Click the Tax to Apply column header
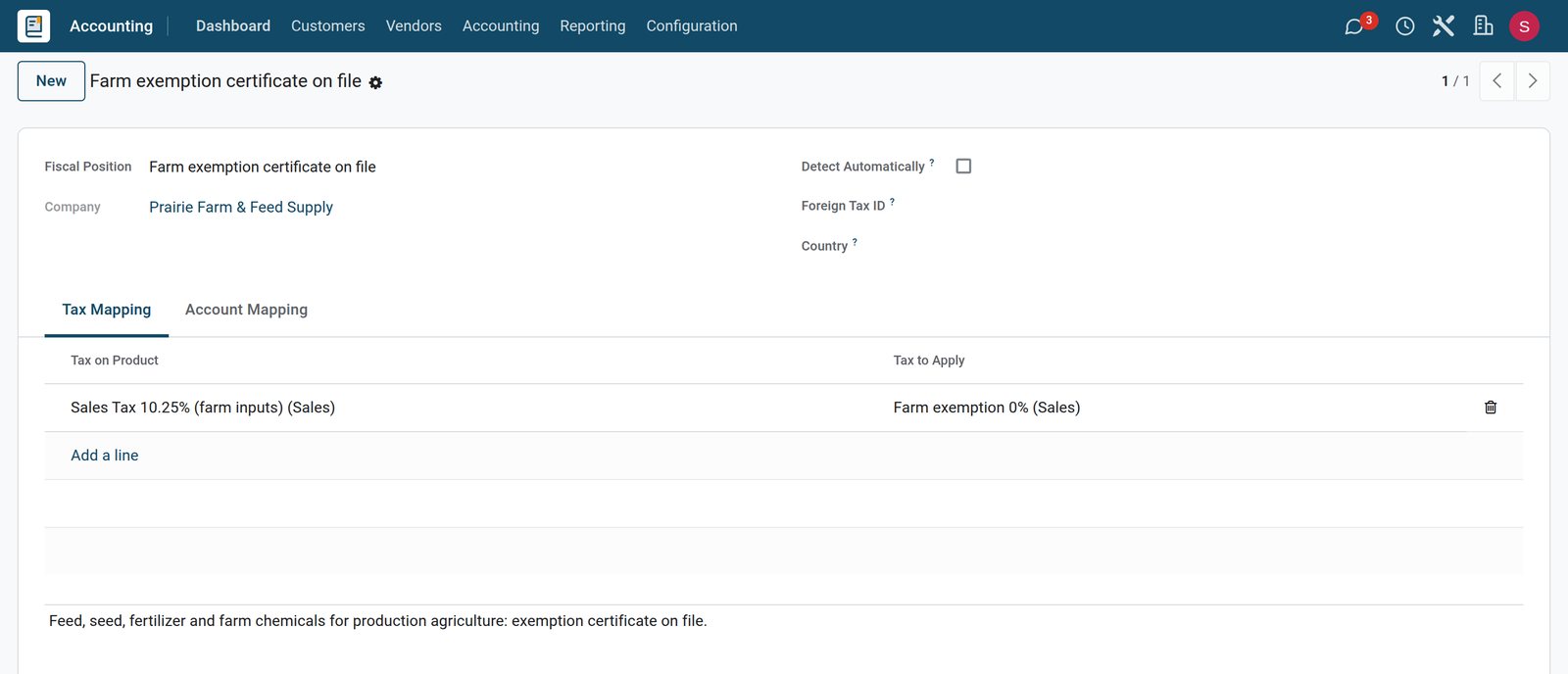 coord(929,361)
